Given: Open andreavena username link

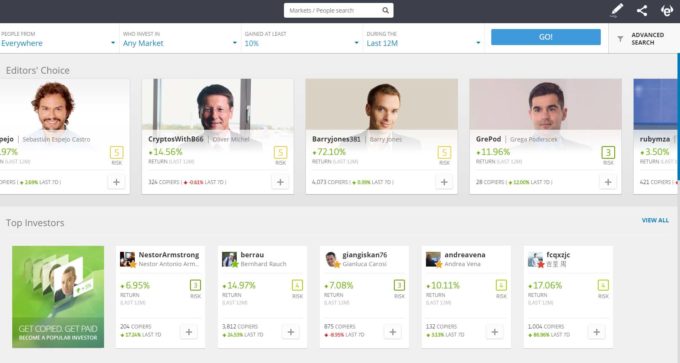Looking at the screenshot, I should pos(464,255).
